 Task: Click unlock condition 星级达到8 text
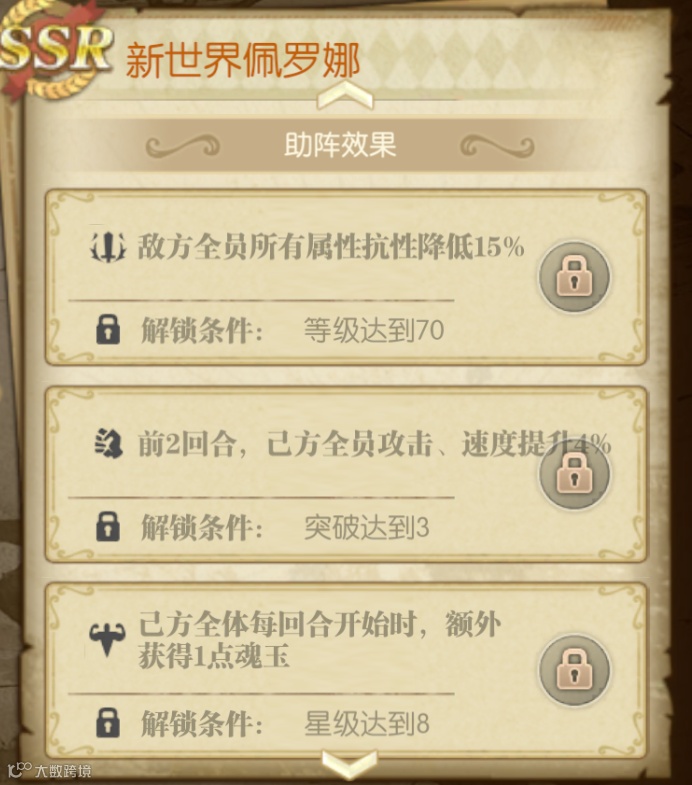pos(367,723)
